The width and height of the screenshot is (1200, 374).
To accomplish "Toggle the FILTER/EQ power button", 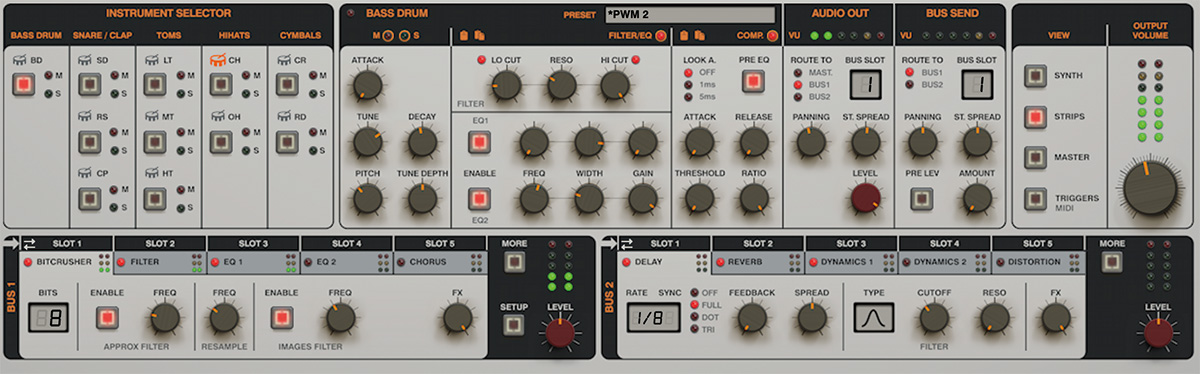I will pos(661,36).
